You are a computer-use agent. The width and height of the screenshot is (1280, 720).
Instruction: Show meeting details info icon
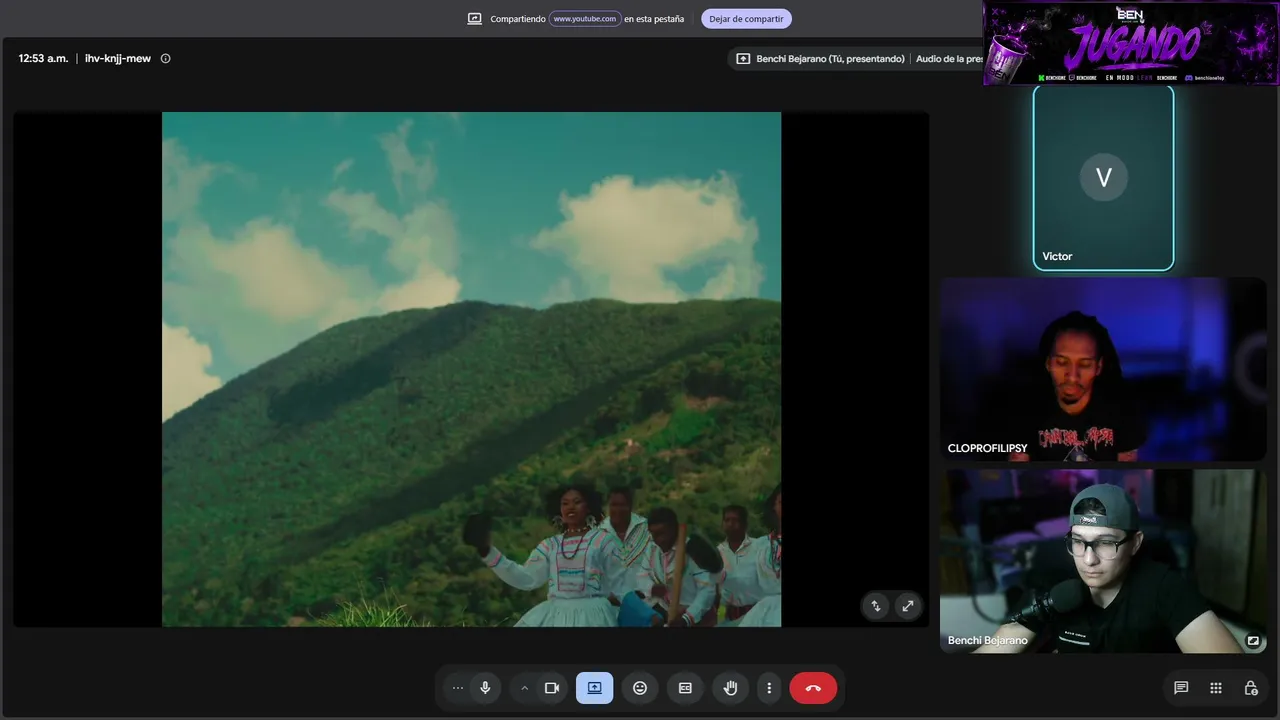[166, 58]
